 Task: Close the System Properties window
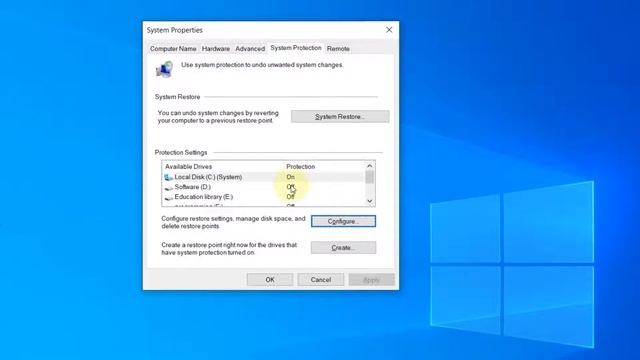pyautogui.click(x=389, y=30)
